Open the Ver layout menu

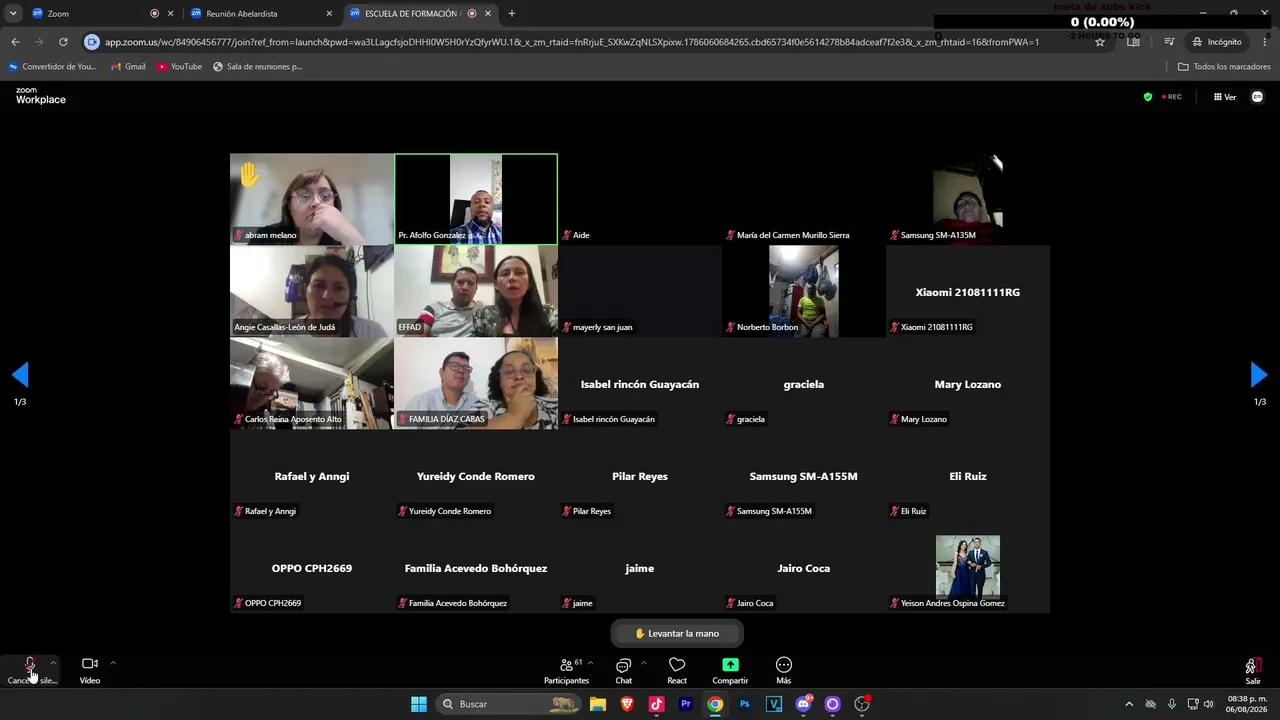click(x=1225, y=97)
